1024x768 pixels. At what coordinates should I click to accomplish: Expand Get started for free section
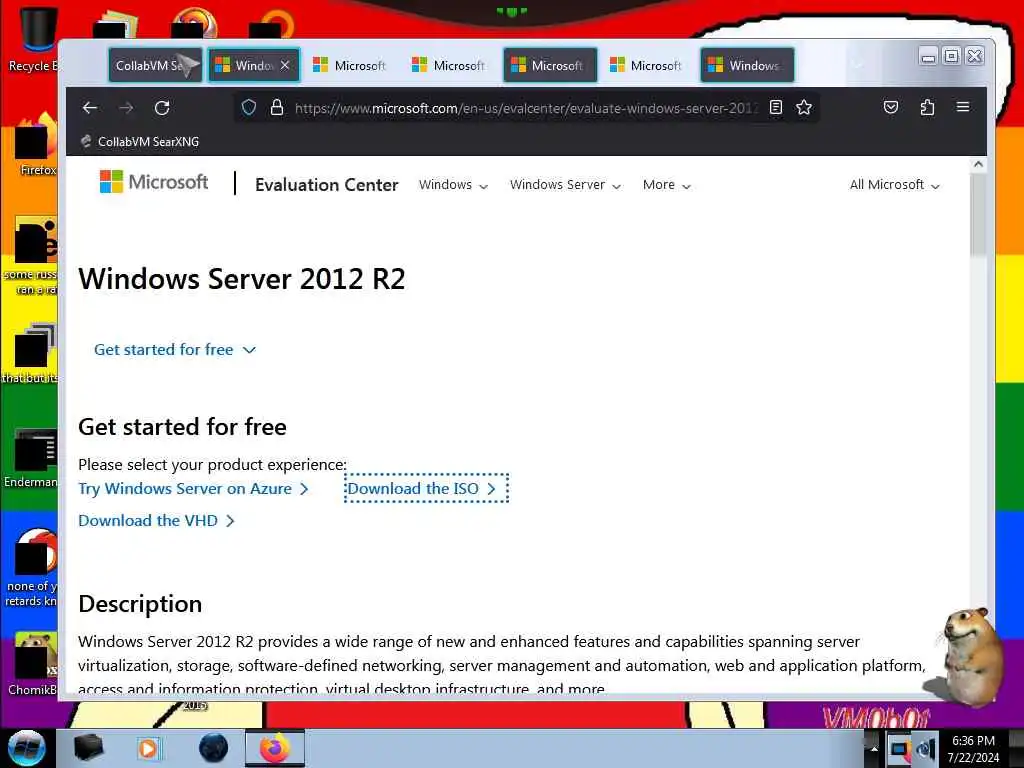click(x=174, y=349)
